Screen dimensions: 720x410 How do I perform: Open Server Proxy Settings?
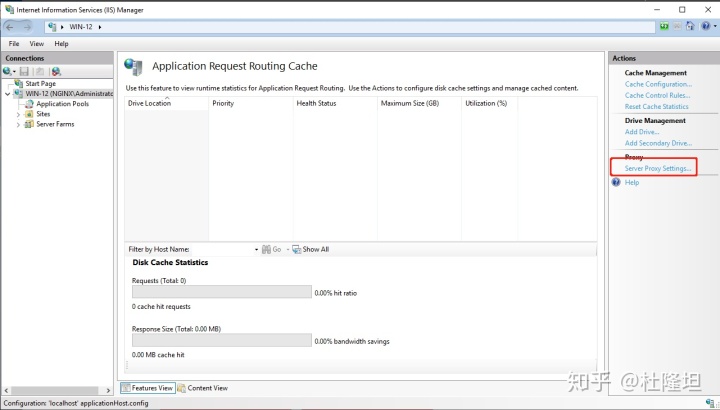click(x=658, y=168)
